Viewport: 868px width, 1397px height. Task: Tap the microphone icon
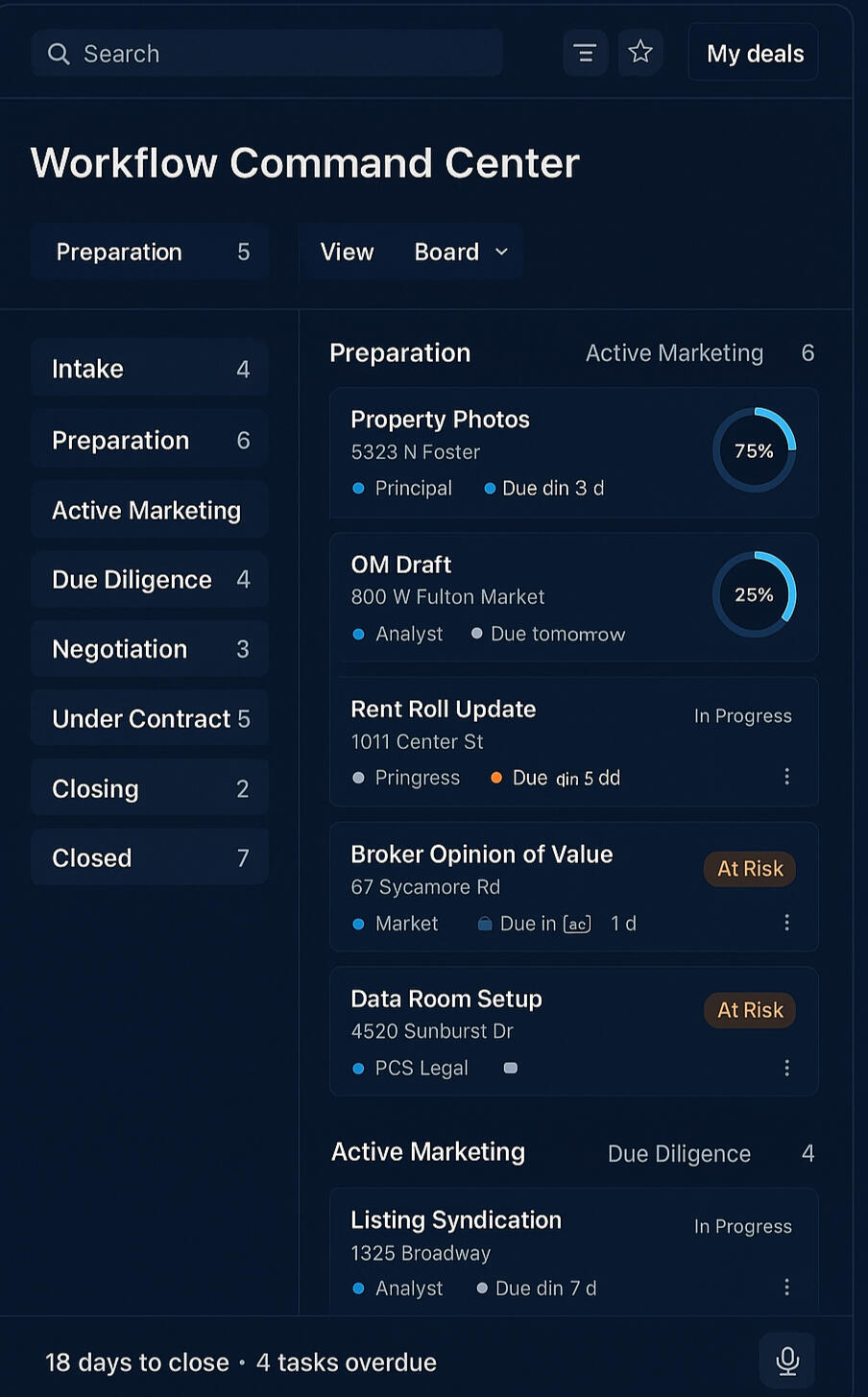786,1361
